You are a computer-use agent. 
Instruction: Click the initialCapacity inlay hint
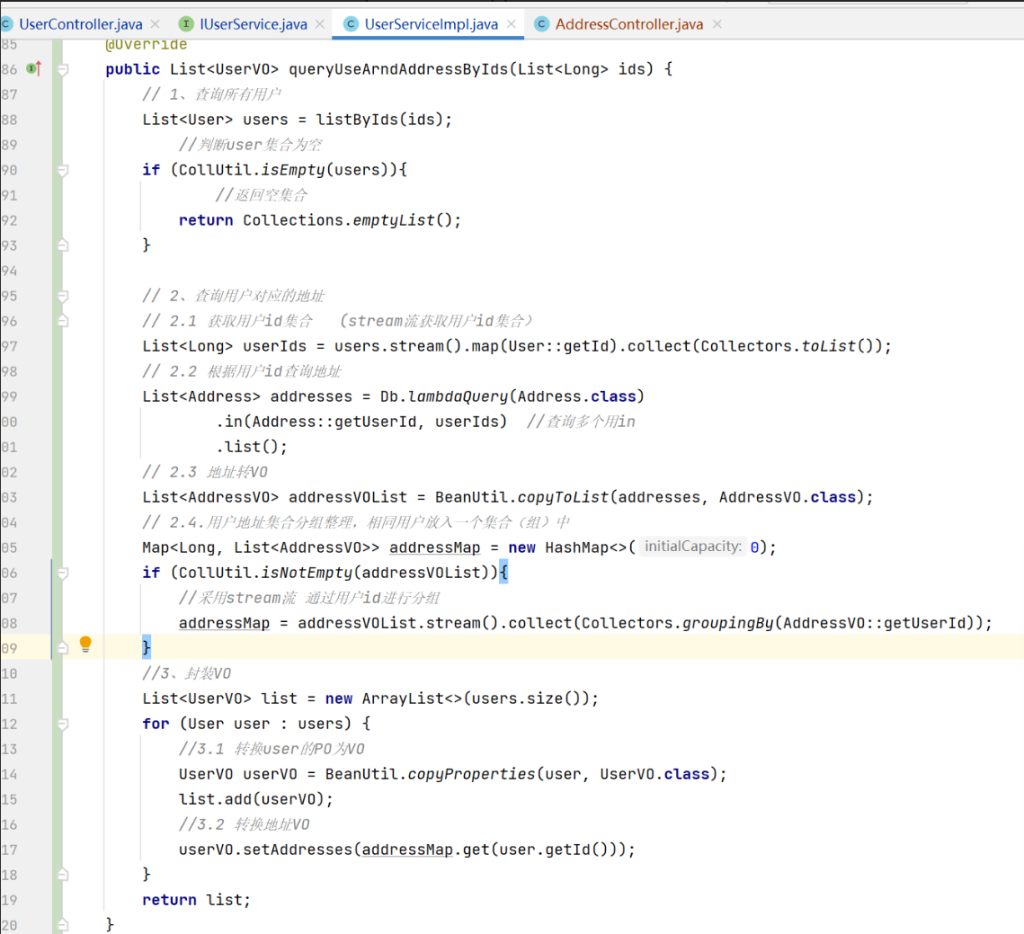[x=693, y=547]
